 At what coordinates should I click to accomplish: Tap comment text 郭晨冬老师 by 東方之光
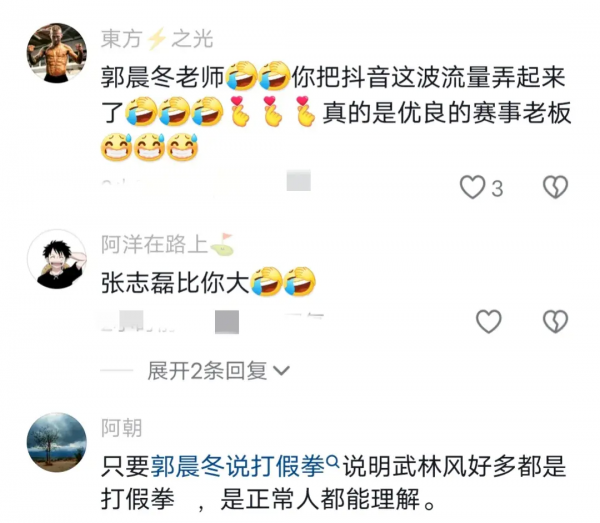point(163,77)
